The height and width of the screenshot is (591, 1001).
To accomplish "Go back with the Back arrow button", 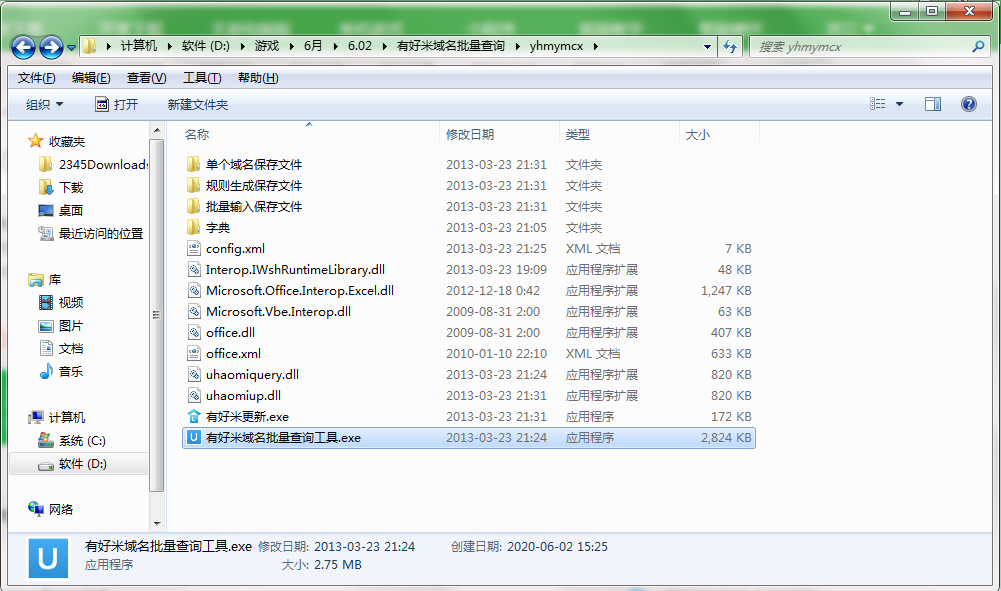I will 24,47.
